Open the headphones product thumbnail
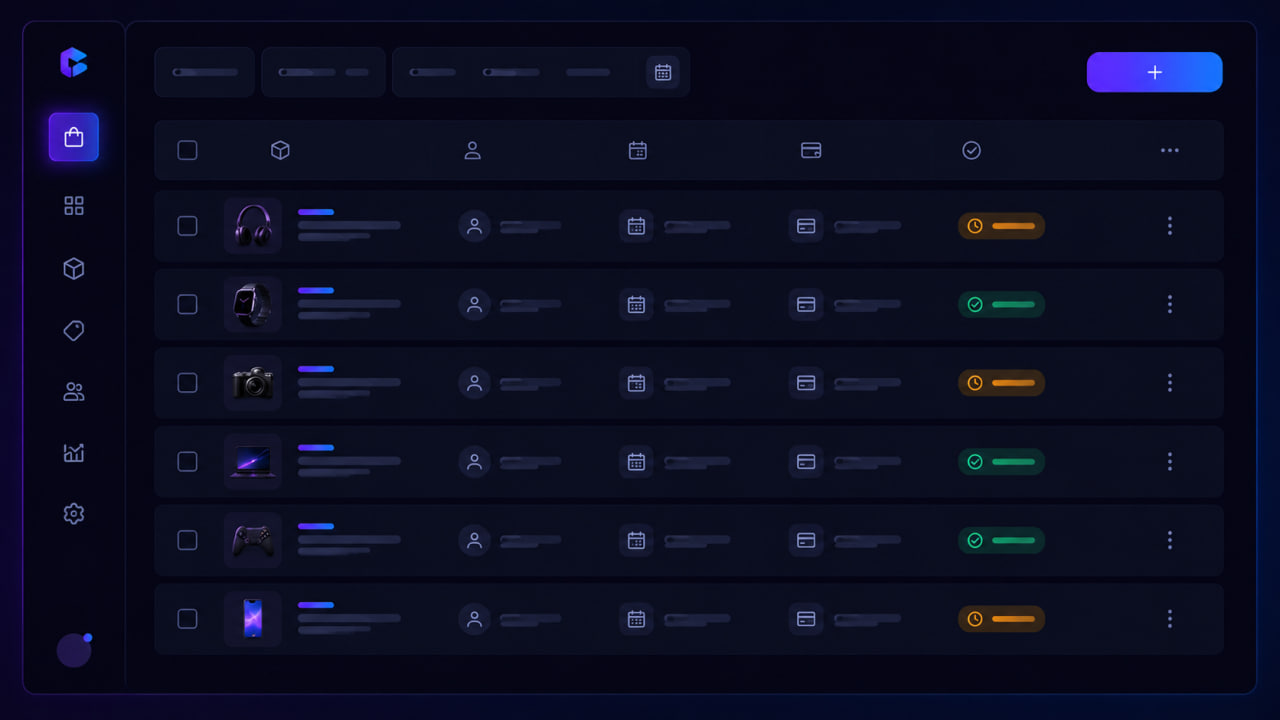Screen dimensions: 1280x720 [253, 226]
